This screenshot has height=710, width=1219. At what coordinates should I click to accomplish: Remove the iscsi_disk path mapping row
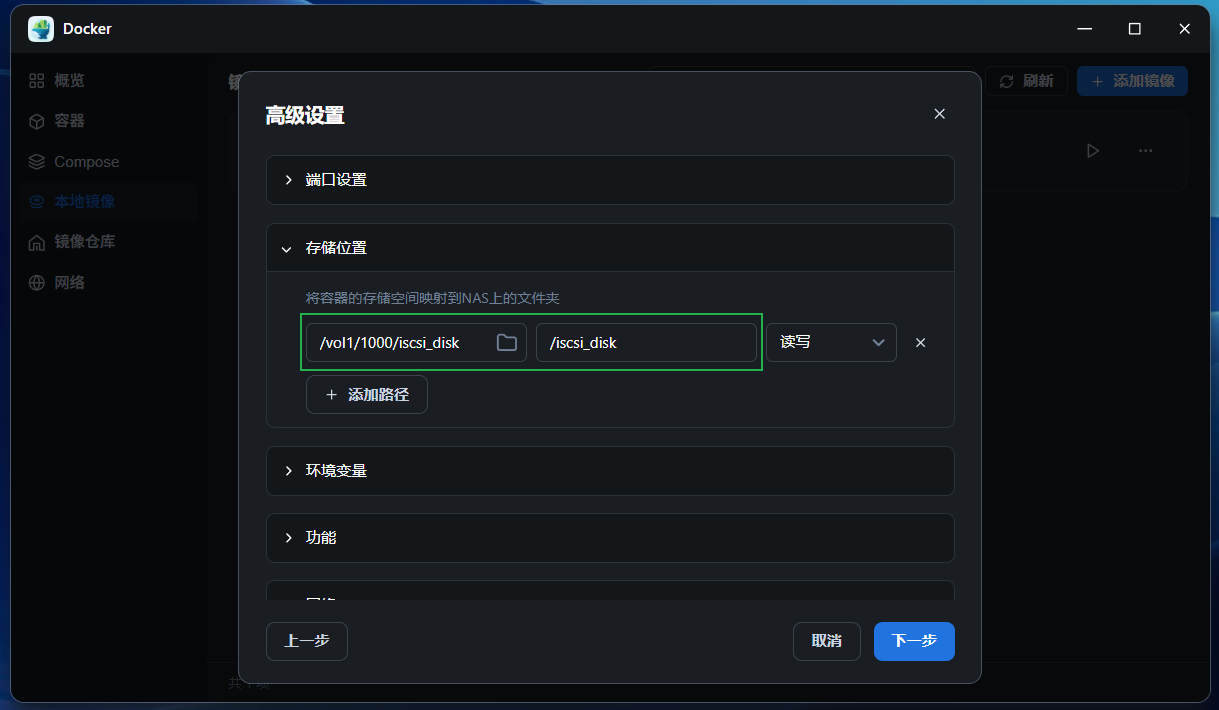point(921,343)
